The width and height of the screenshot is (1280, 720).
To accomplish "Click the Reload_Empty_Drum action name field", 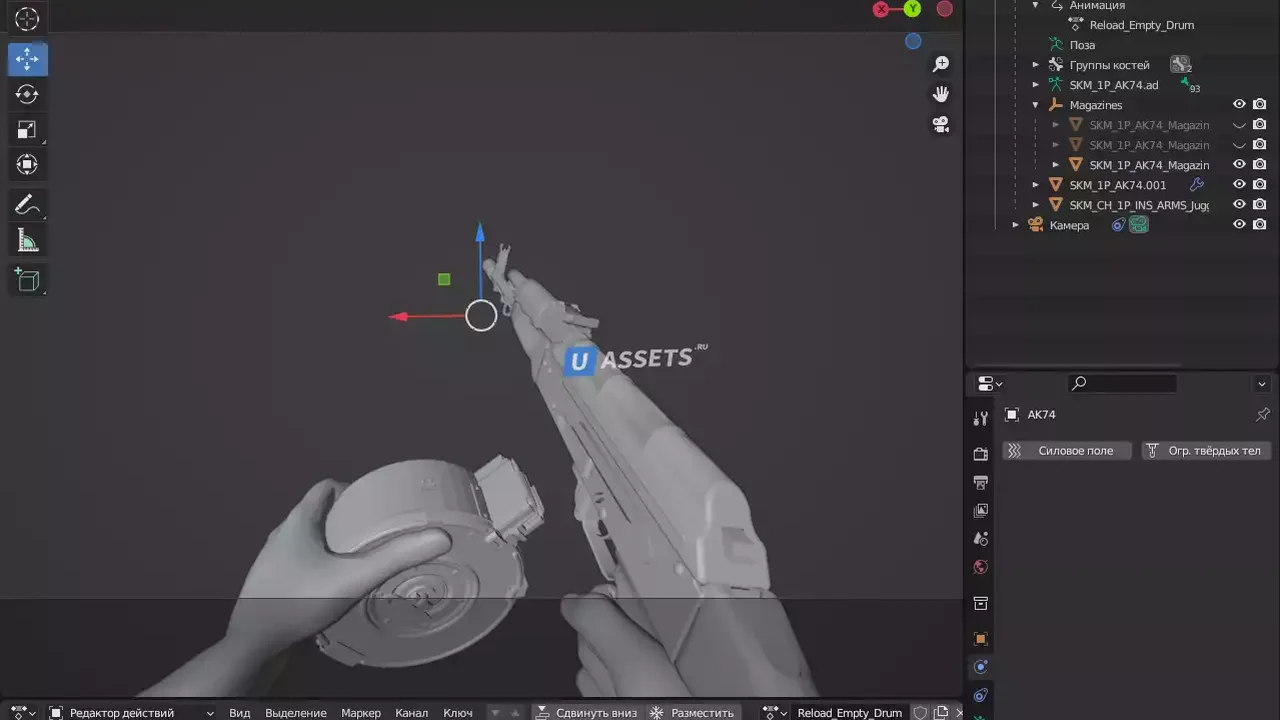I will tap(849, 712).
